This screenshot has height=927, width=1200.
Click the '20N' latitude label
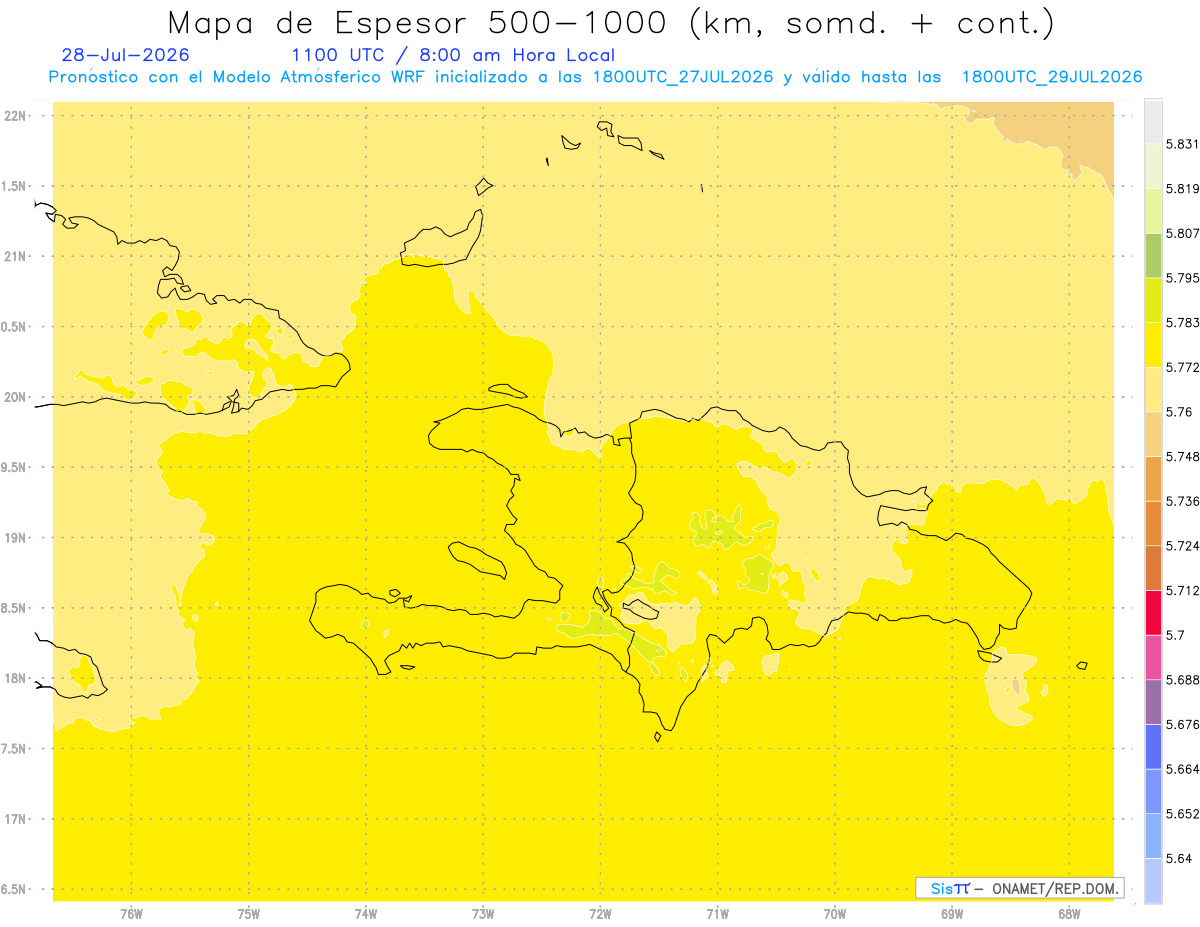(16, 397)
